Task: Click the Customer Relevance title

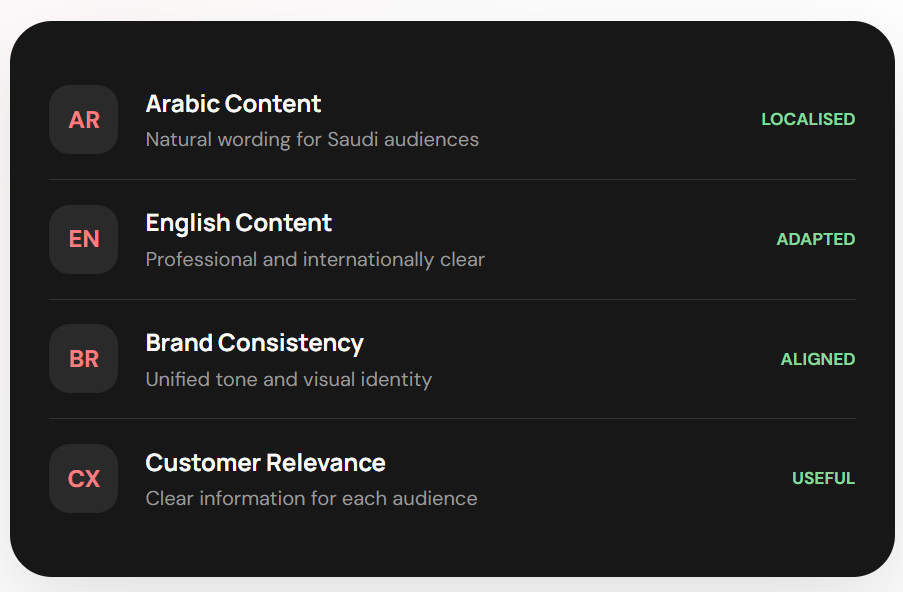Action: pos(265,463)
